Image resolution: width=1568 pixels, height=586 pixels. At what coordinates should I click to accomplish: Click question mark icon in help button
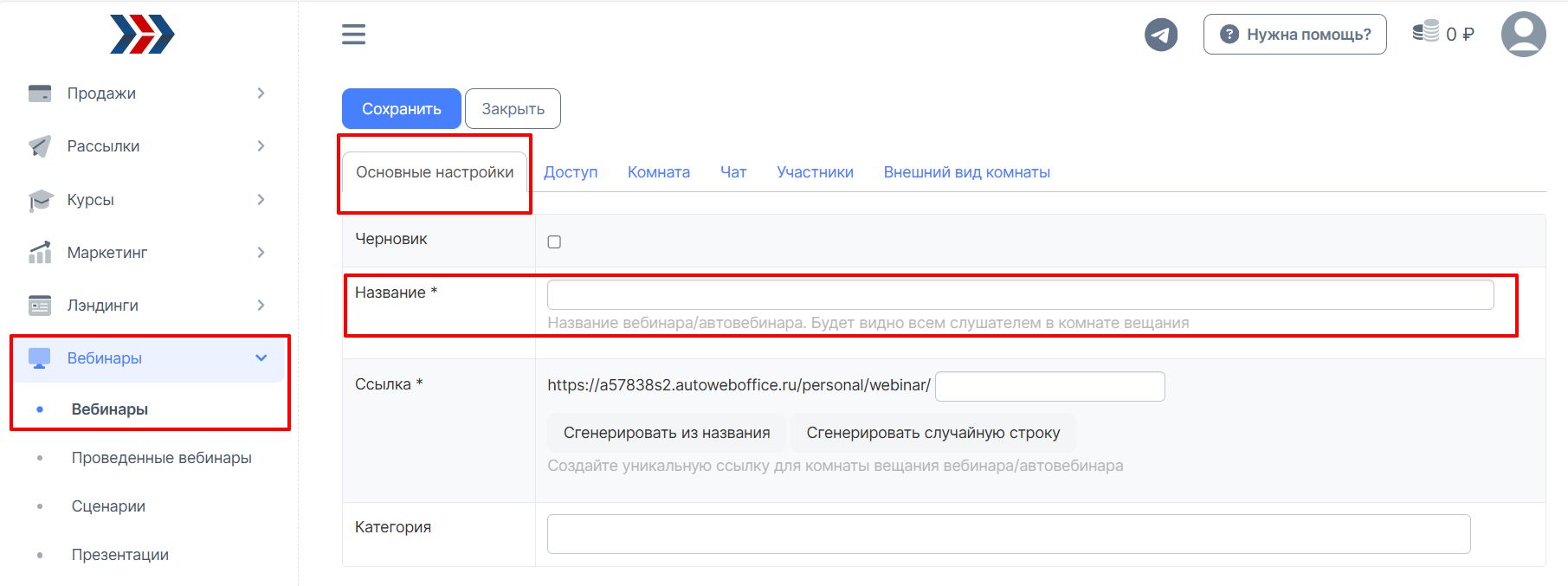pos(1229,35)
